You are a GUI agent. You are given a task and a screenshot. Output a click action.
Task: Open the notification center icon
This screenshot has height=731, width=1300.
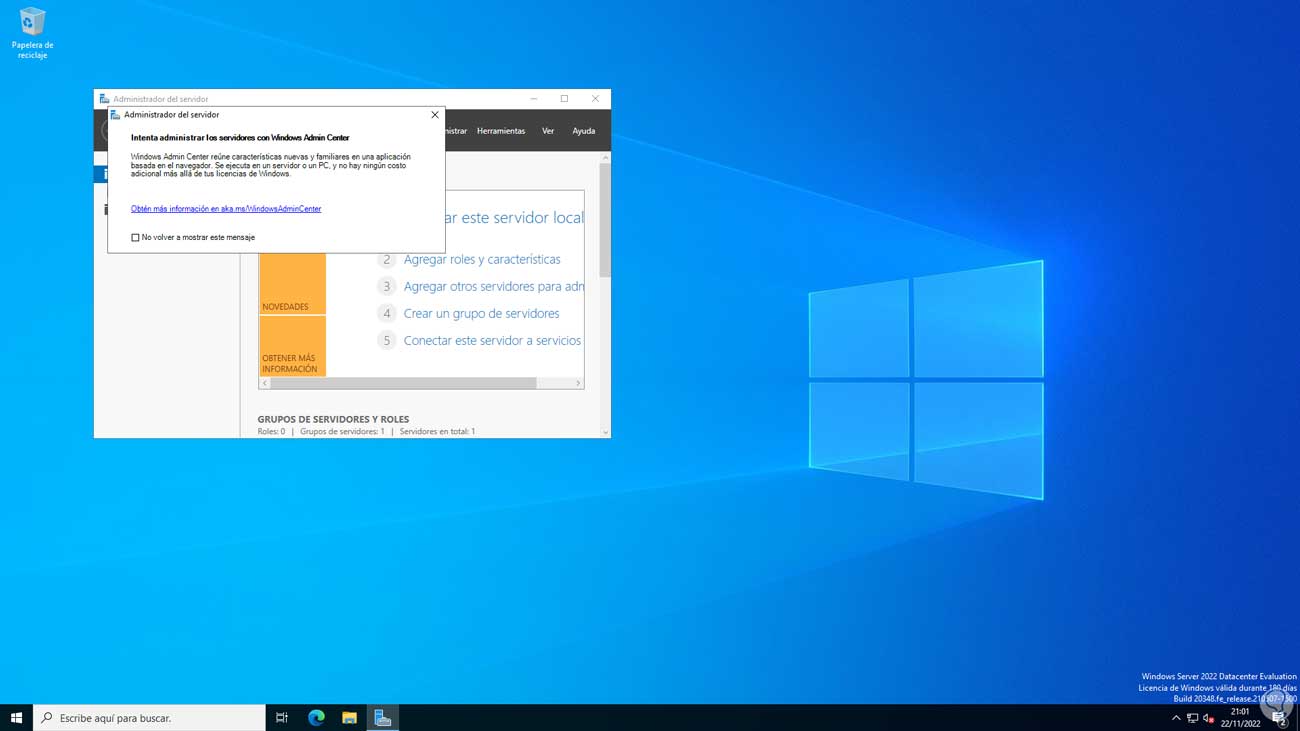pyautogui.click(x=1279, y=718)
